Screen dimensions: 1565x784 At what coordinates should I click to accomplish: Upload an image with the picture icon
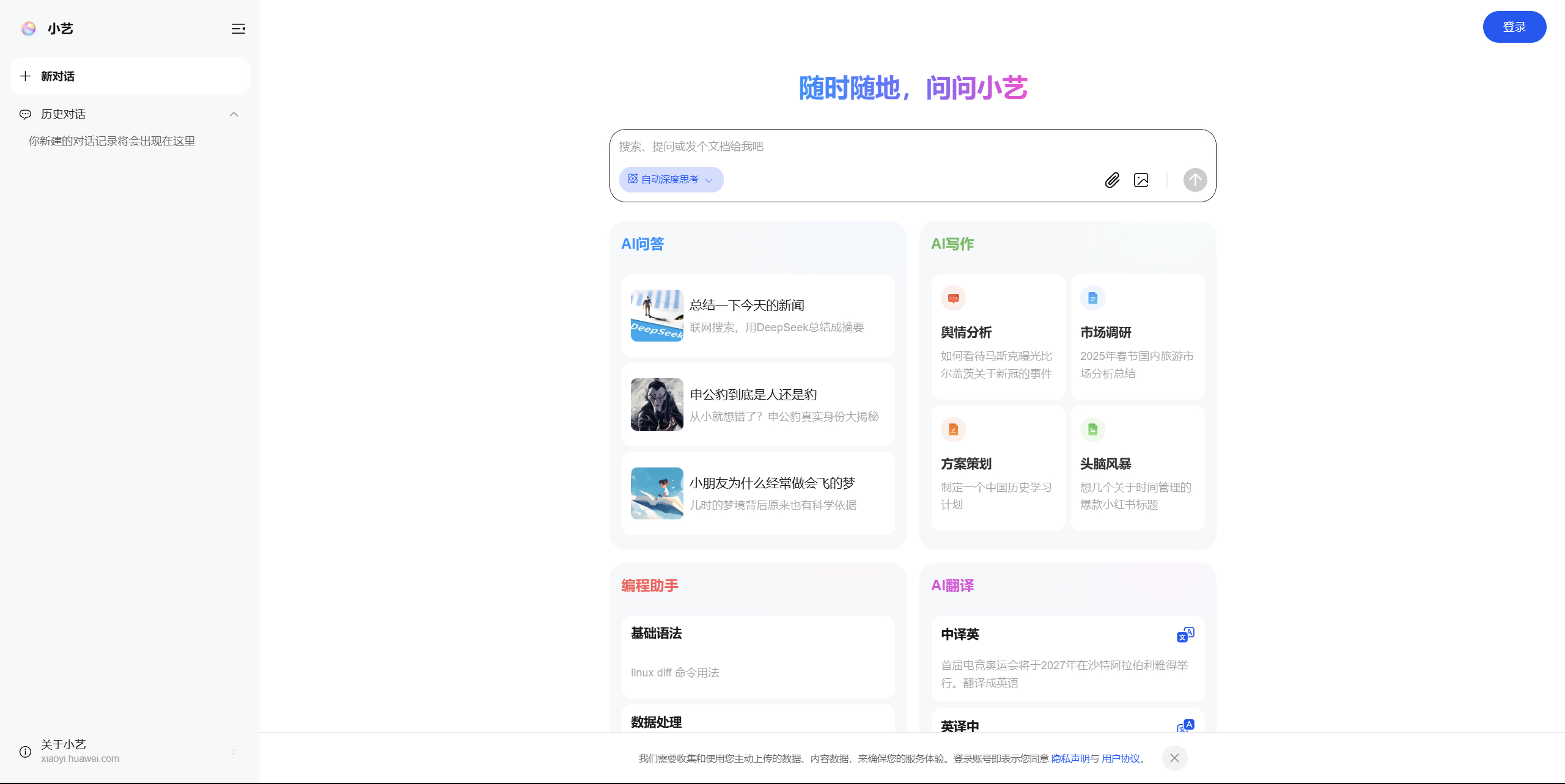click(1141, 180)
